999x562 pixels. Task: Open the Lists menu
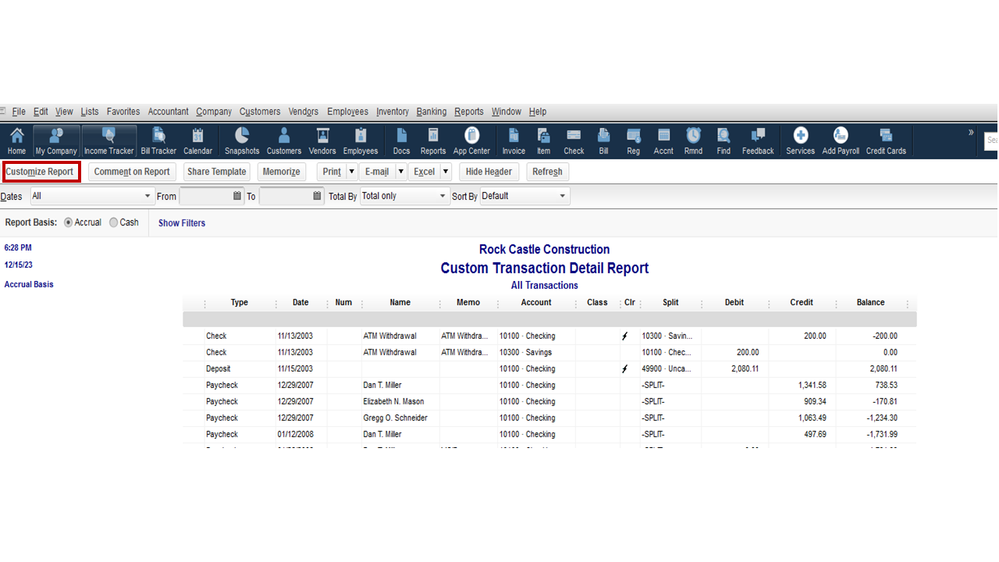pyautogui.click(x=90, y=112)
